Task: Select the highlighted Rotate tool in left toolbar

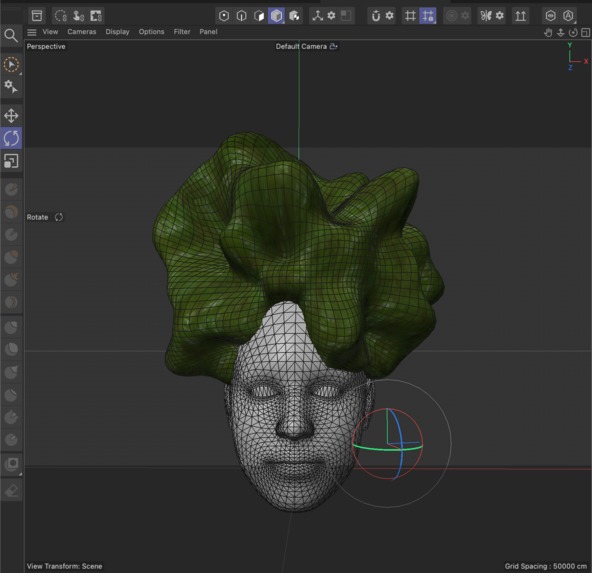Action: click(11, 138)
